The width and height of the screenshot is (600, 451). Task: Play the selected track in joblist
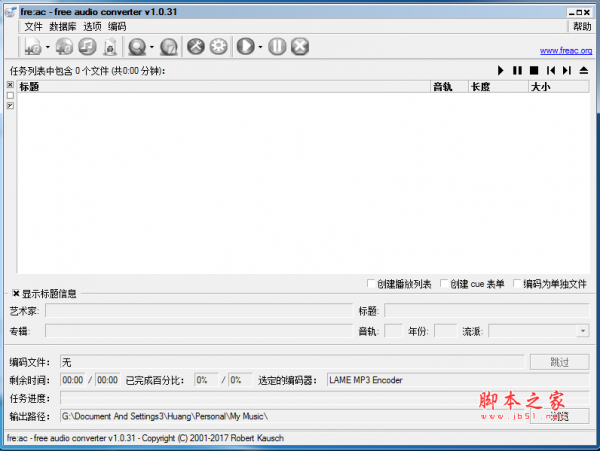click(x=501, y=70)
